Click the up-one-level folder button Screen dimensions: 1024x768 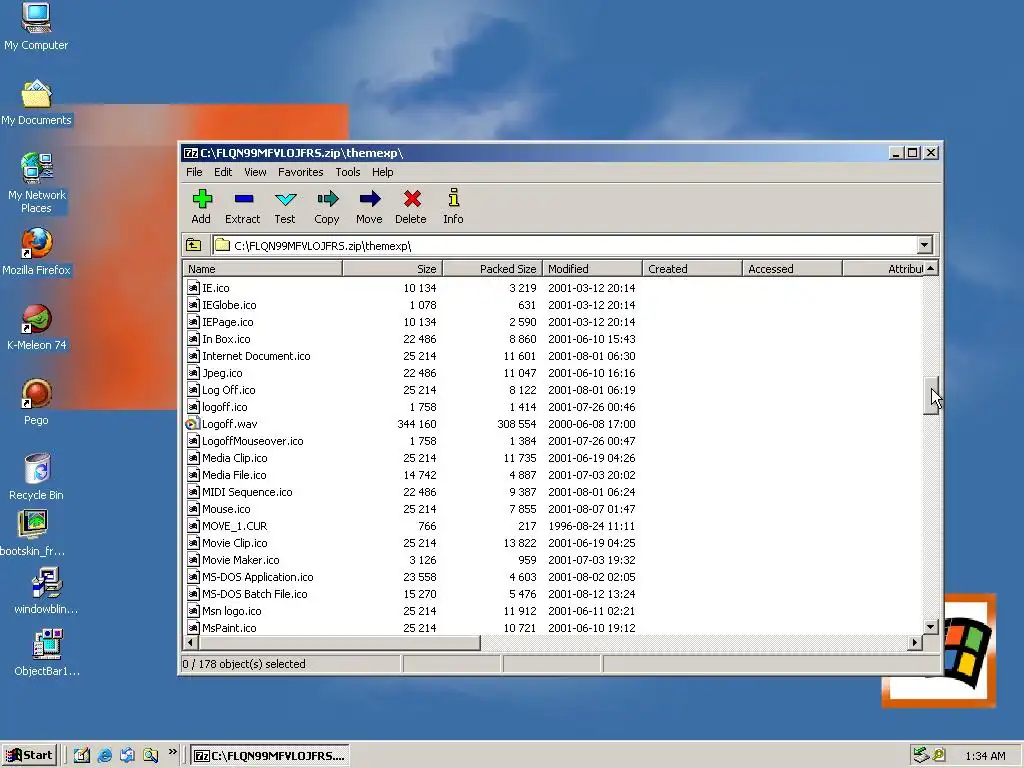(x=194, y=246)
